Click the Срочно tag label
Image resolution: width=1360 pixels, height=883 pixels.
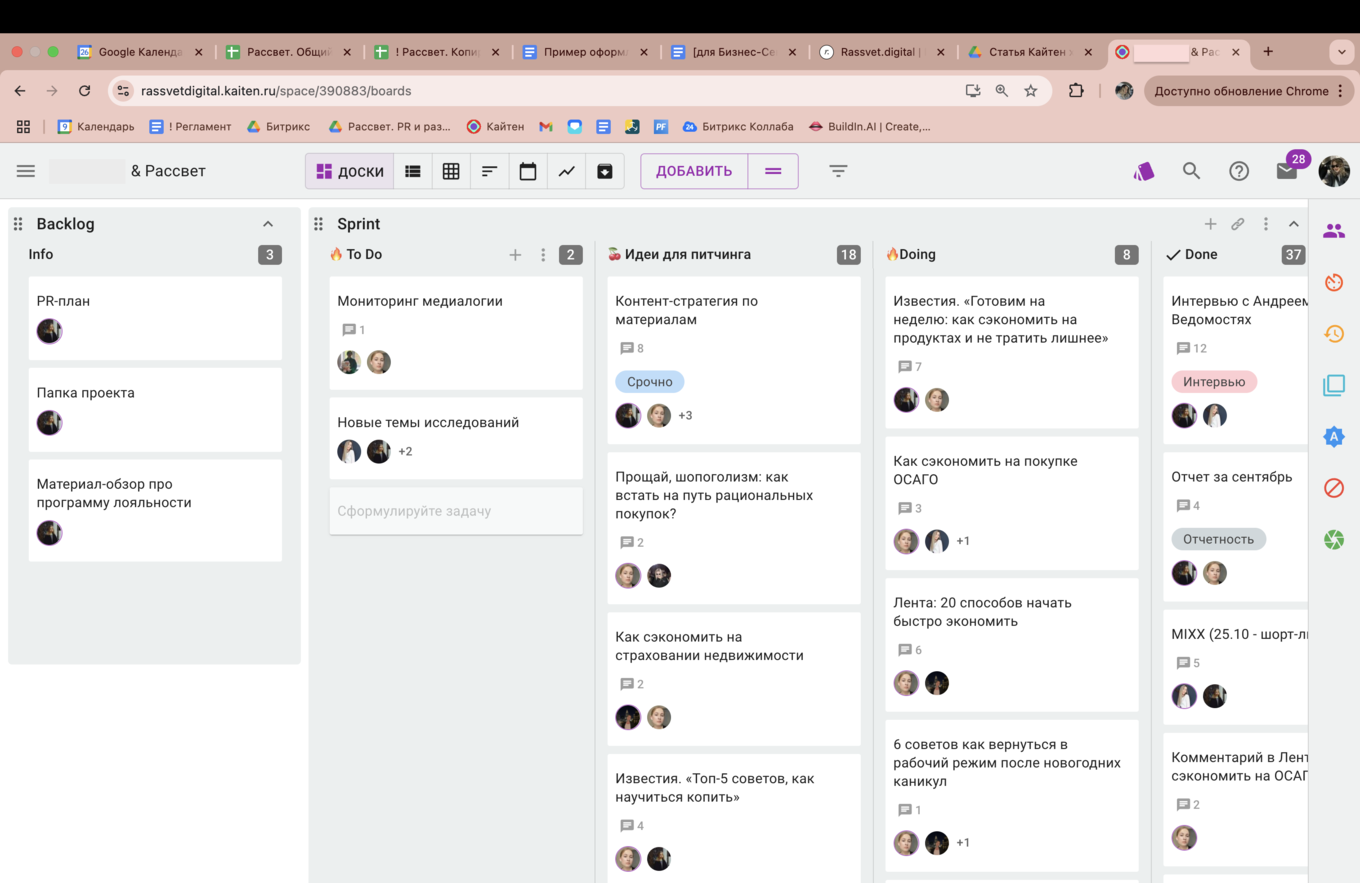pos(649,382)
